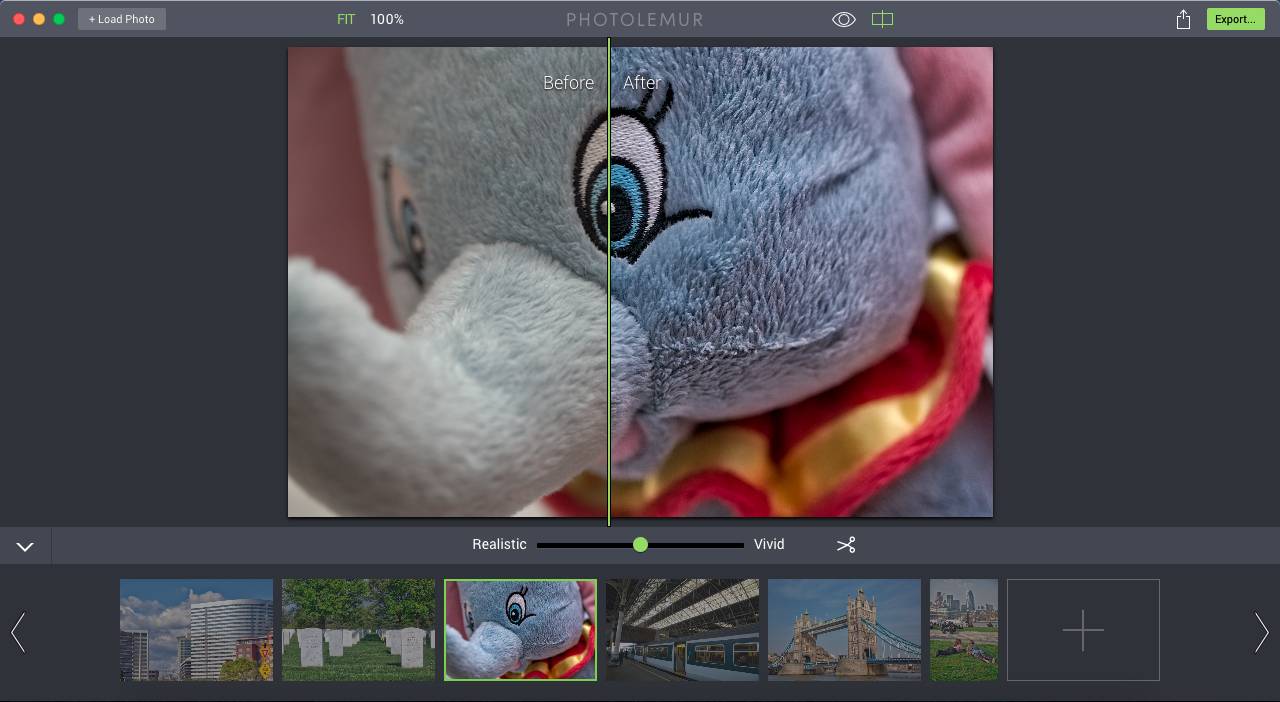Click the Export... button
The image size is (1280, 702).
(x=1235, y=19)
